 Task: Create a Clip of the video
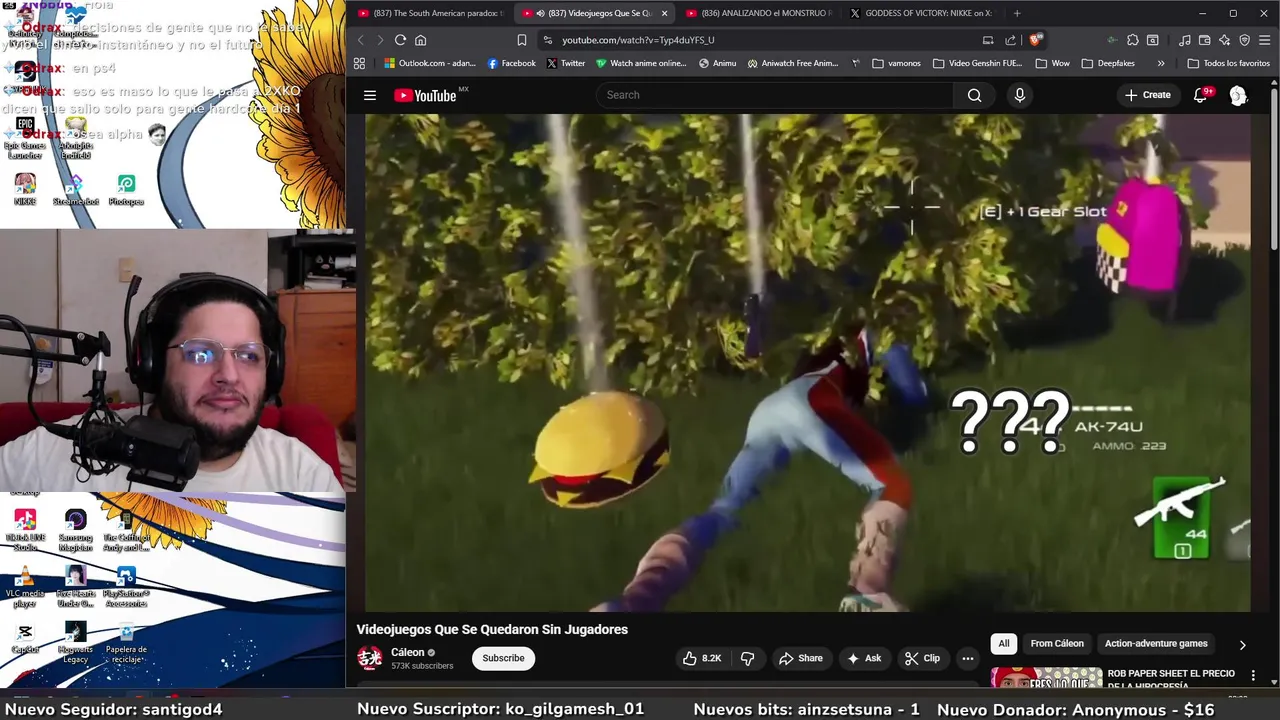pos(922,658)
